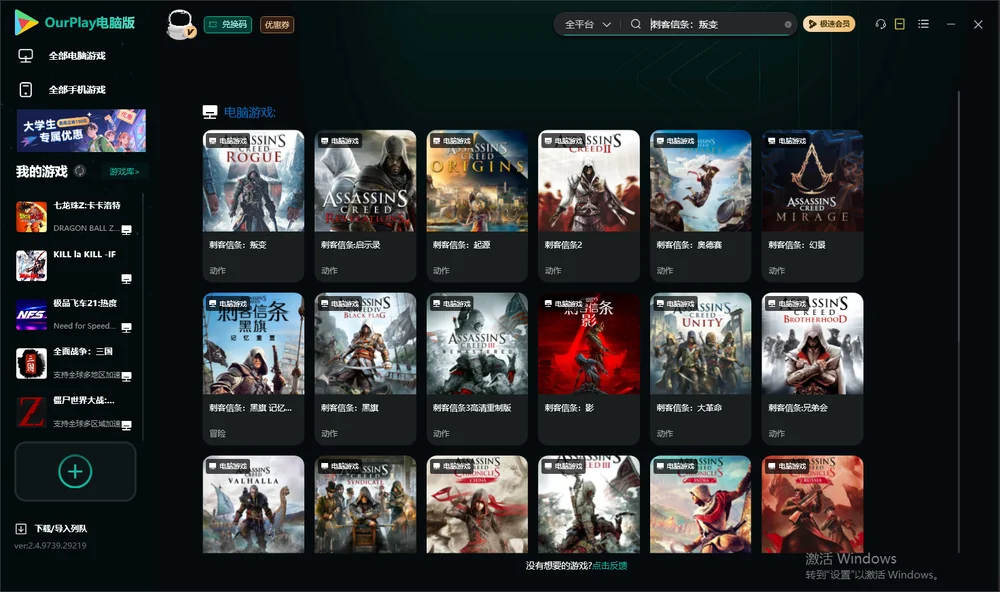Image resolution: width=1000 pixels, height=592 pixels.
Task: Open the customer service headset icon
Action: [x=880, y=24]
